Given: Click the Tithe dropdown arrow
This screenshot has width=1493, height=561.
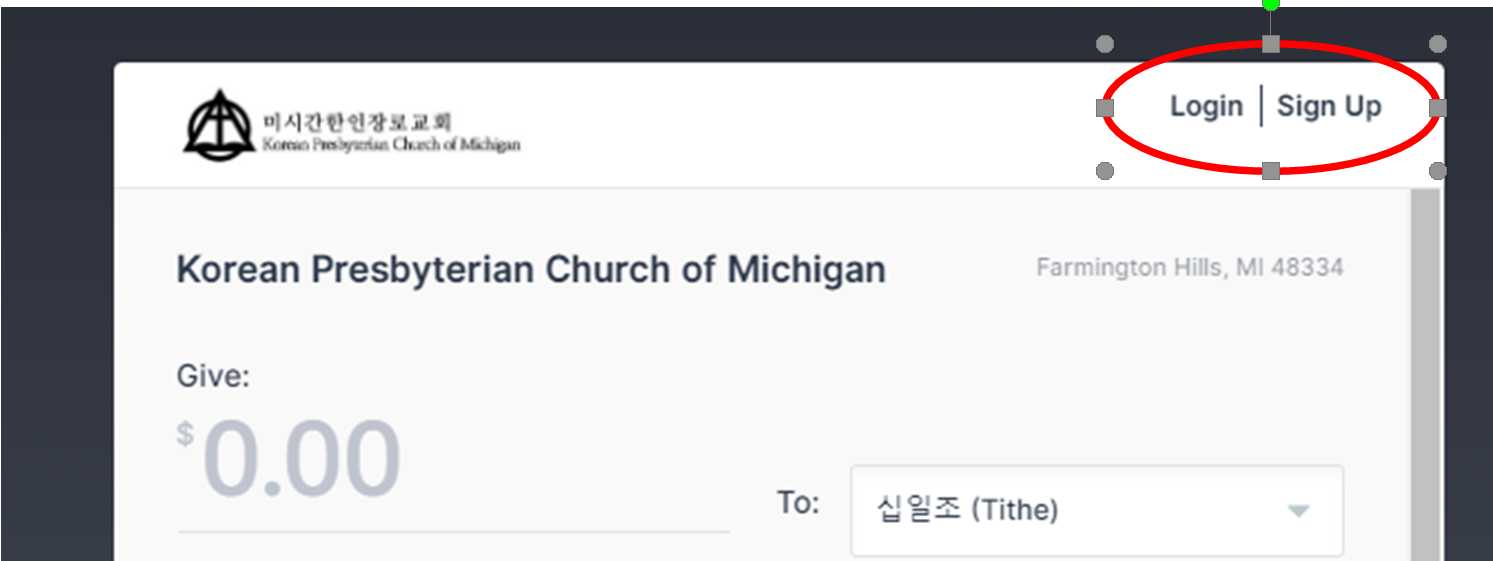Looking at the screenshot, I should [1298, 511].
